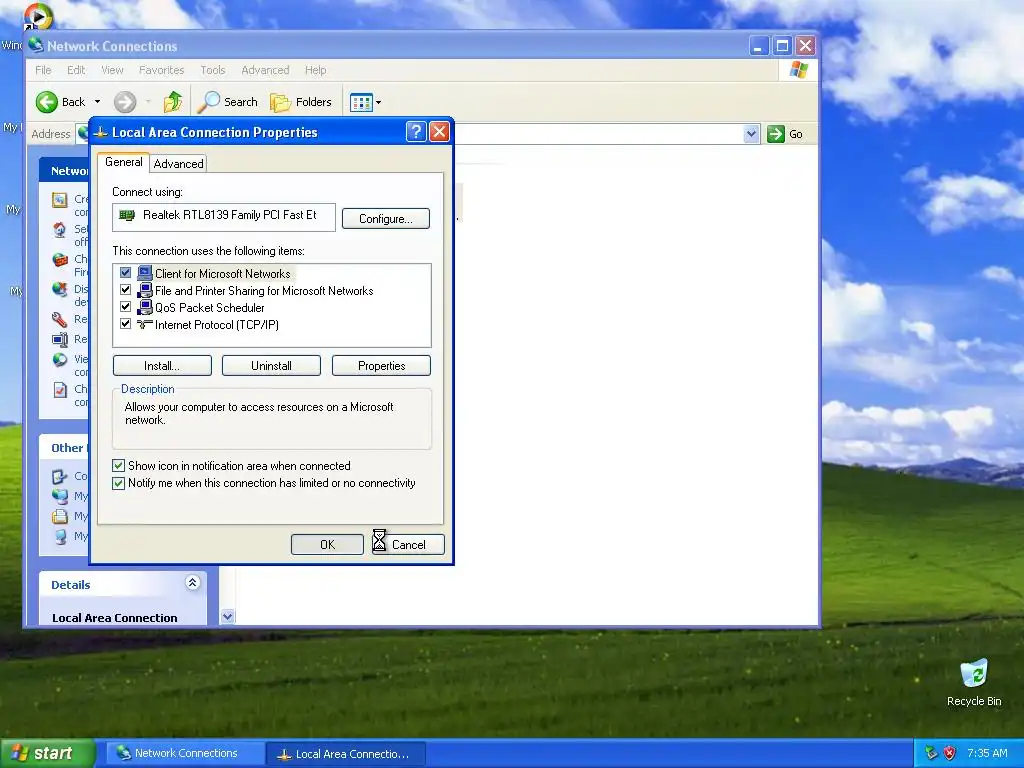Click the Configure... button

(386, 219)
